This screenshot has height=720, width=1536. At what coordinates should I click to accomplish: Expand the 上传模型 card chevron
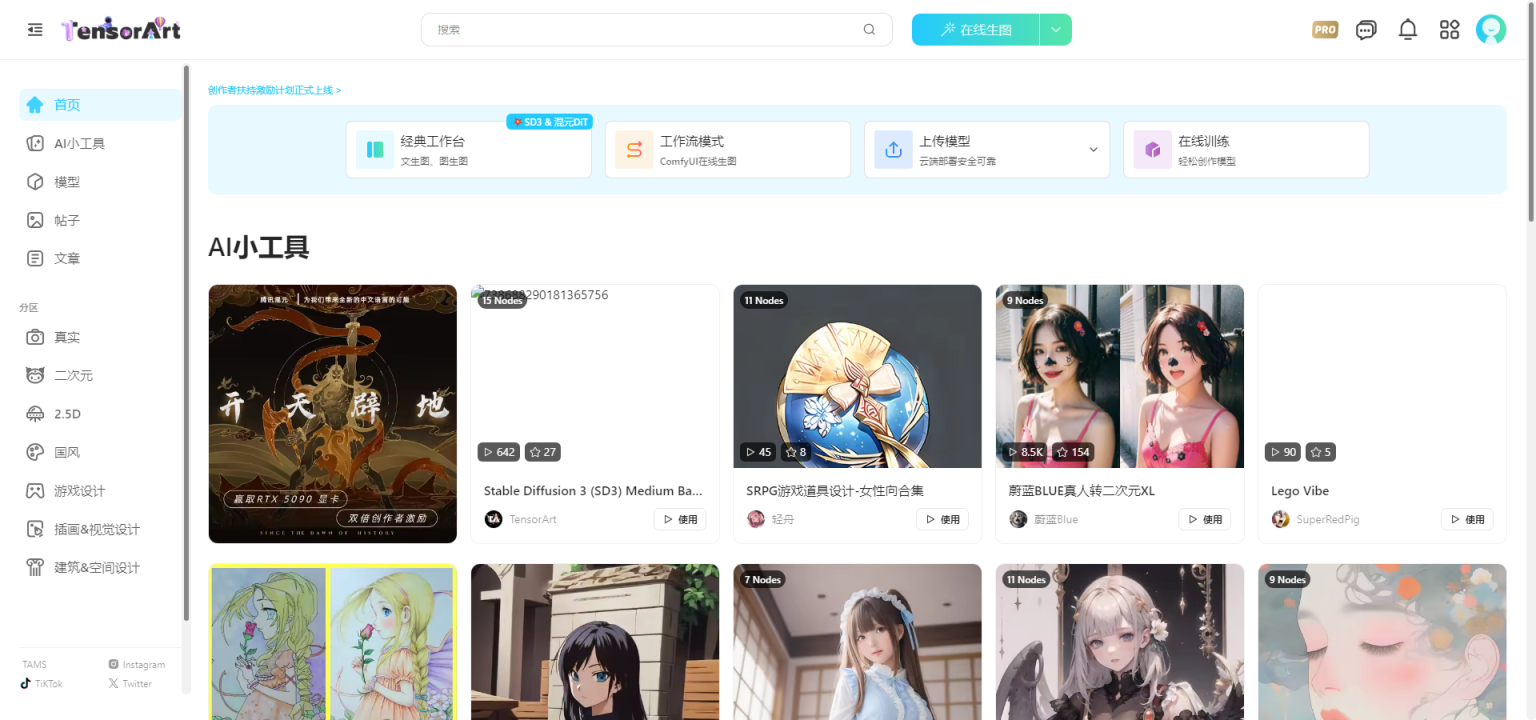pos(1093,149)
